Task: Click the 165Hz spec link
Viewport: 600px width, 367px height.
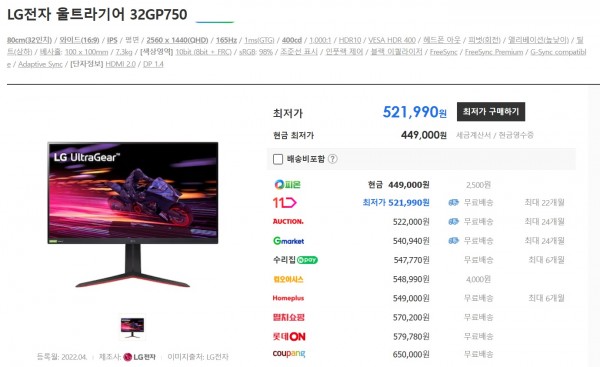Action: 226,40
